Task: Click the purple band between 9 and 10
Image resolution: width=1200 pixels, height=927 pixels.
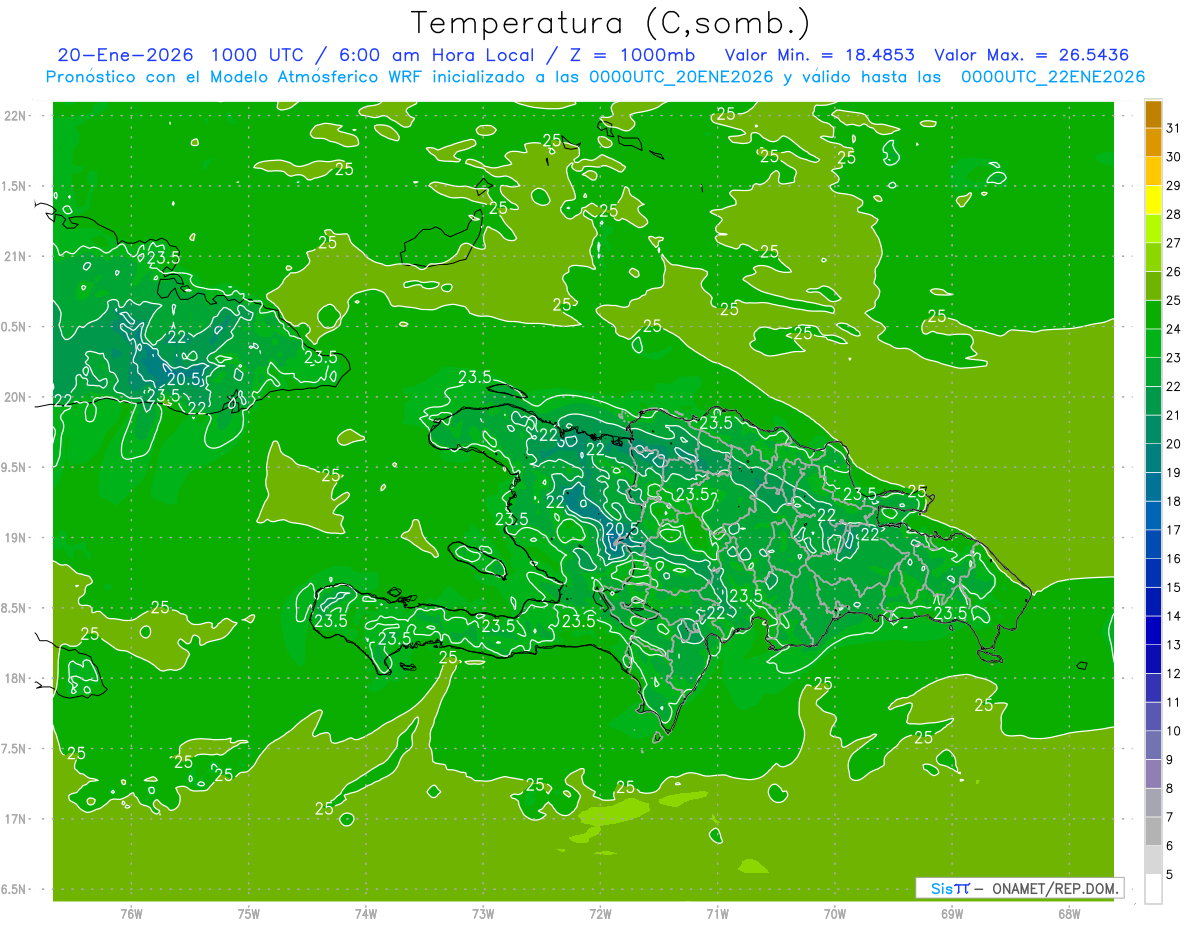Action: (1154, 746)
